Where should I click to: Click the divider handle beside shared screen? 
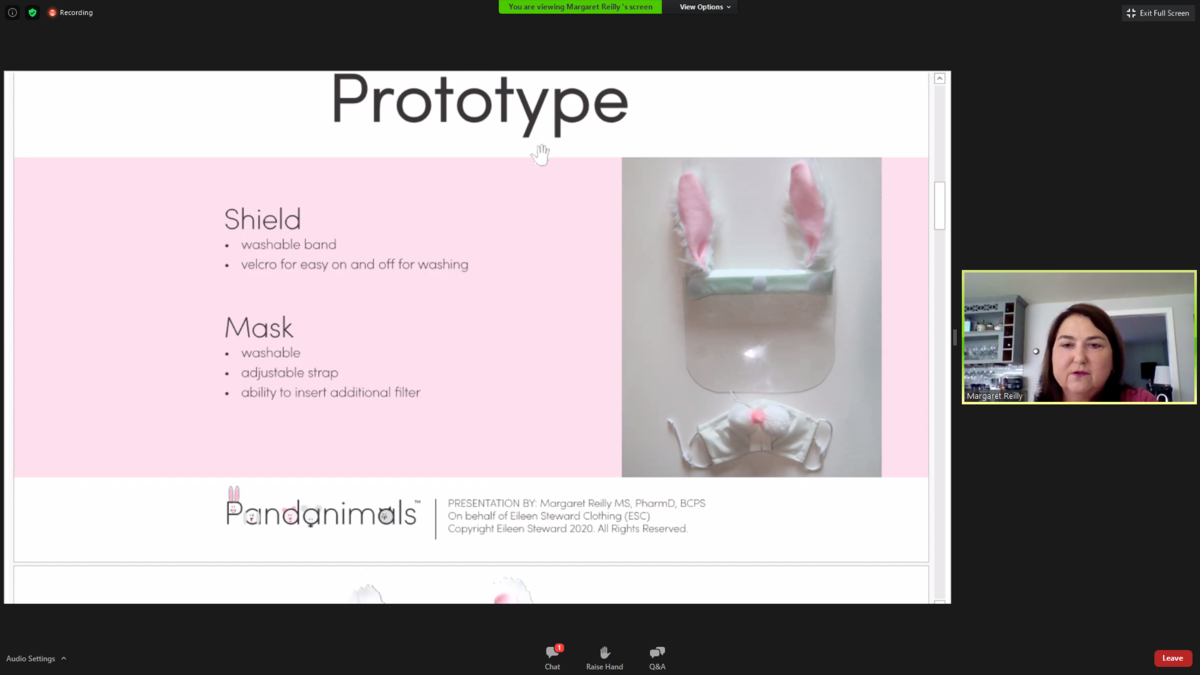pos(954,338)
